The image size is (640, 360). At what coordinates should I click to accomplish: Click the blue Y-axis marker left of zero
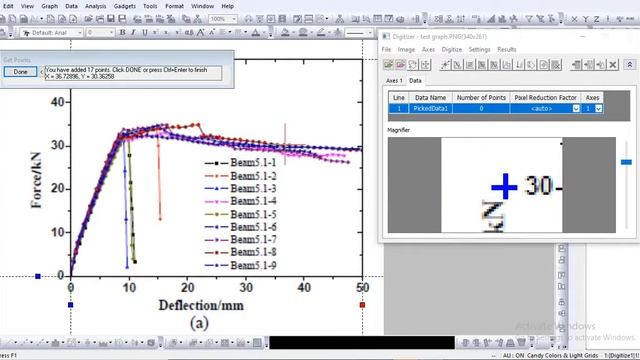[x=38, y=276]
